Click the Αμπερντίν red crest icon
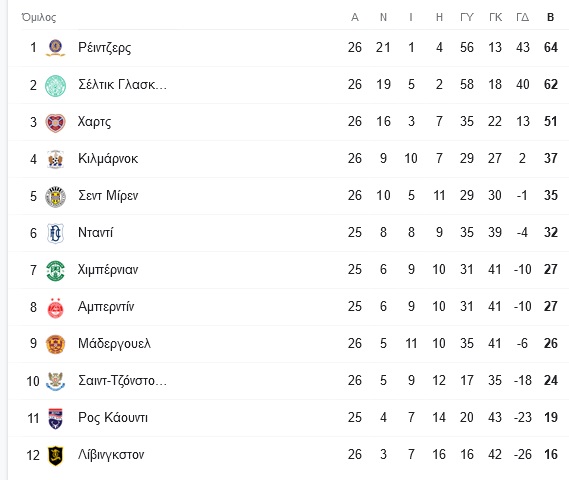Viewport: 569px width, 480px height. pyautogui.click(x=56, y=308)
